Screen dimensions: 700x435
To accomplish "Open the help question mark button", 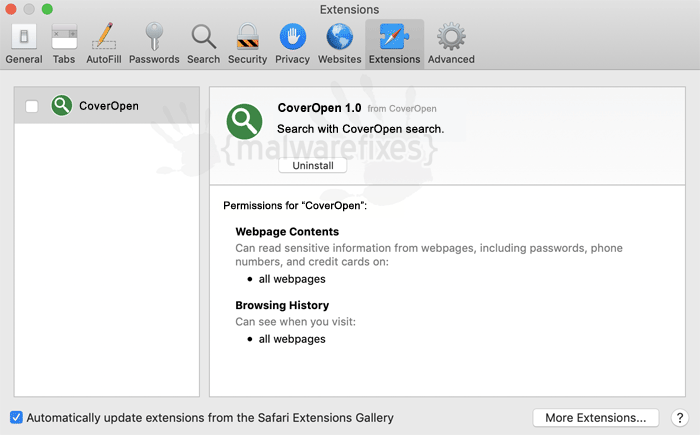I will [x=680, y=418].
